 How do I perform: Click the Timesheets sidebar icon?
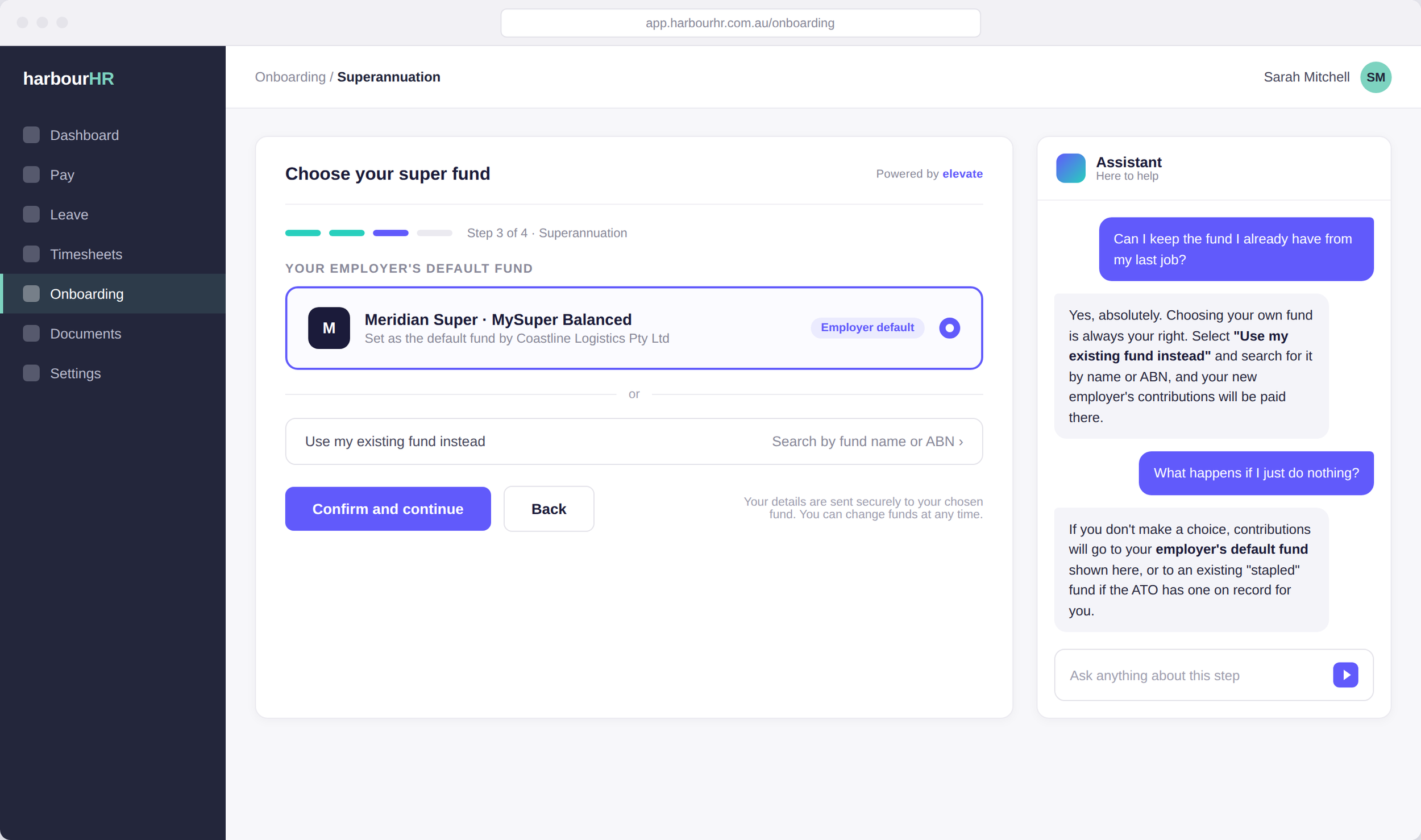click(x=31, y=254)
